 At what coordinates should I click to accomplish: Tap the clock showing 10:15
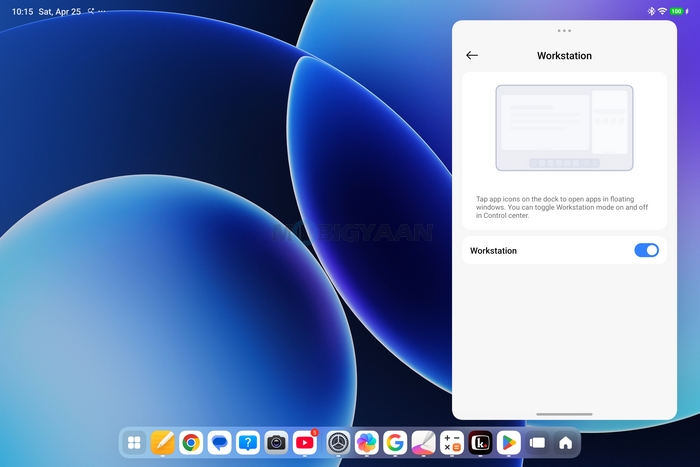22,12
